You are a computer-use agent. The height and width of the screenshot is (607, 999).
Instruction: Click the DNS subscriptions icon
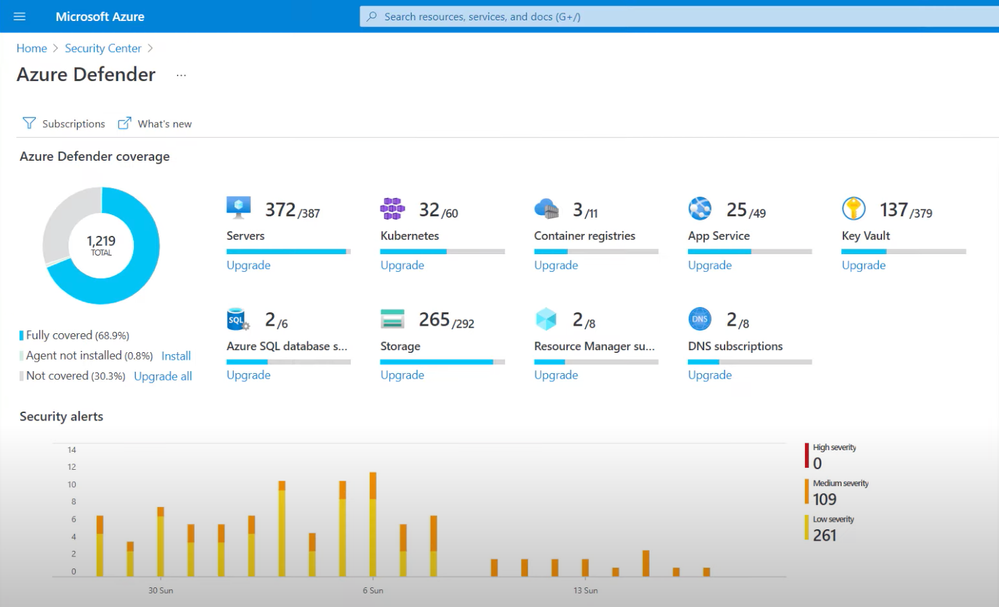[x=700, y=318]
